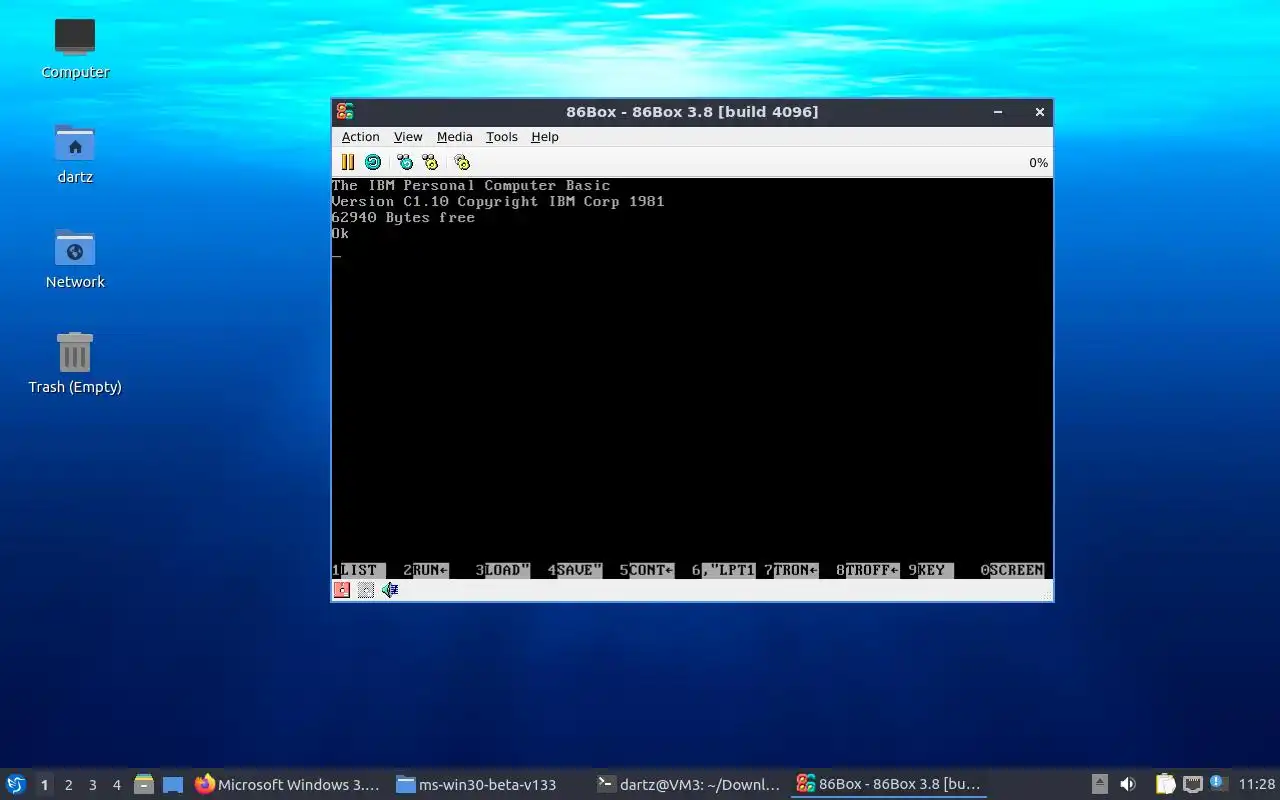Open the Lubuntu start menu

[x=16, y=784]
